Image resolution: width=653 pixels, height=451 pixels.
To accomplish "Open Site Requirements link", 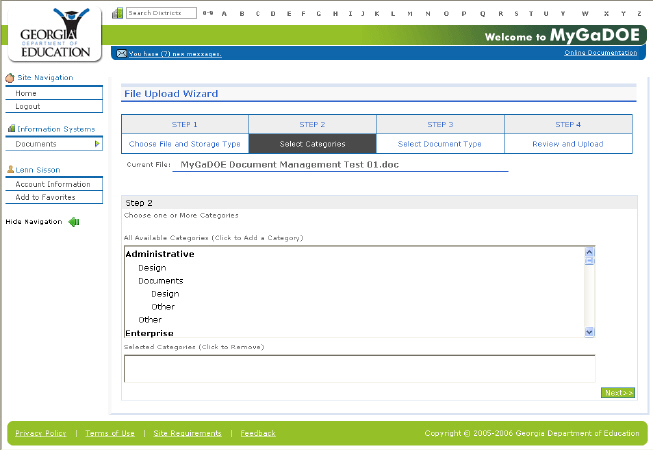I will coord(187,433).
